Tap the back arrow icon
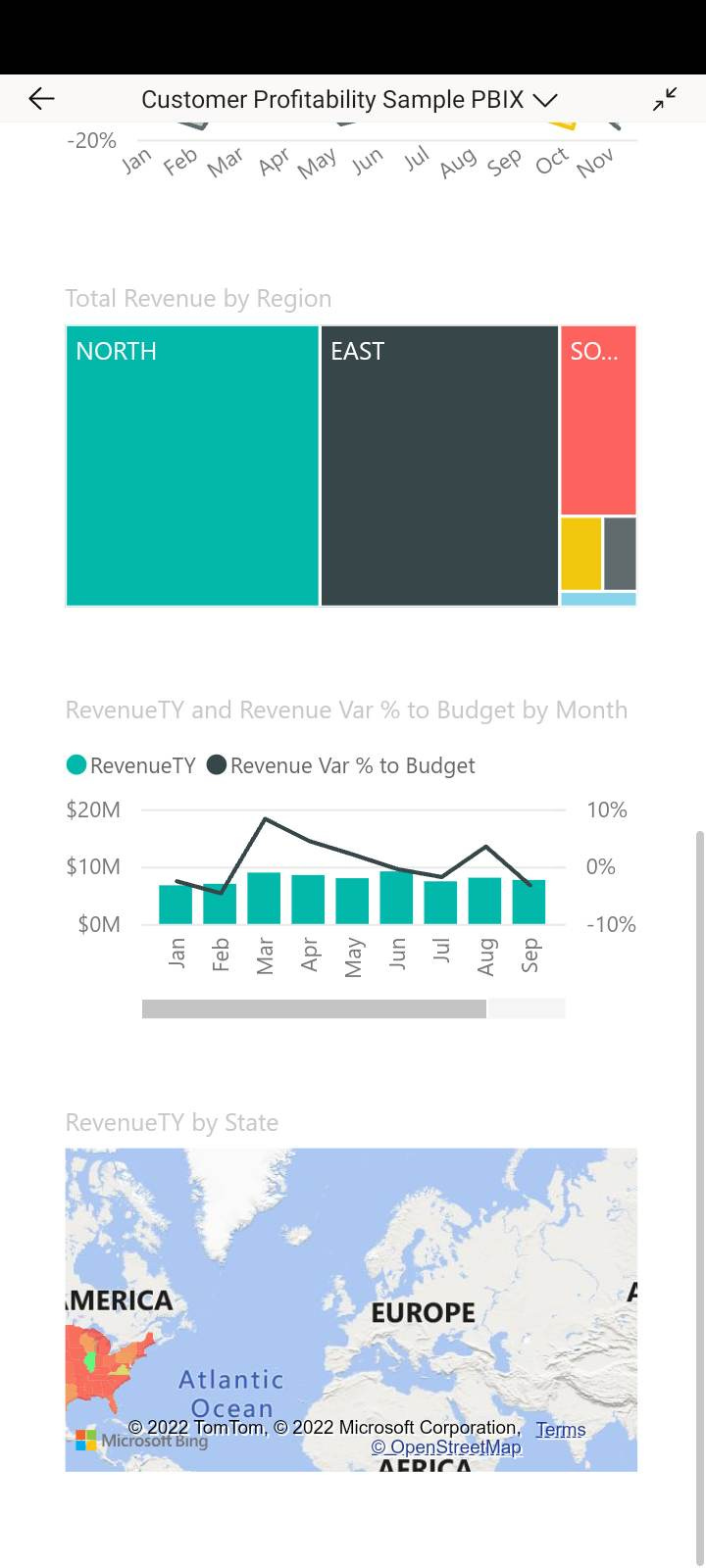The width and height of the screenshot is (706, 1568). [x=41, y=98]
